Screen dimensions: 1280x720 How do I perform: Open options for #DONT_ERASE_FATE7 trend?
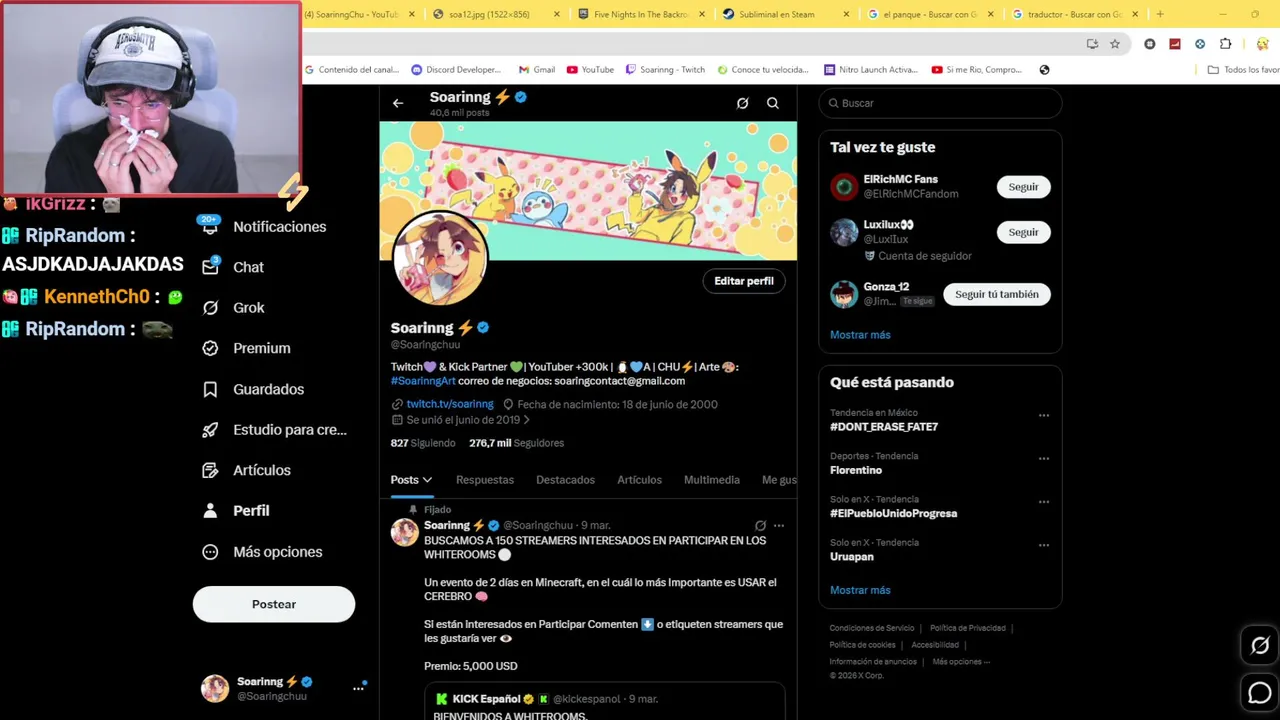[1043, 416]
